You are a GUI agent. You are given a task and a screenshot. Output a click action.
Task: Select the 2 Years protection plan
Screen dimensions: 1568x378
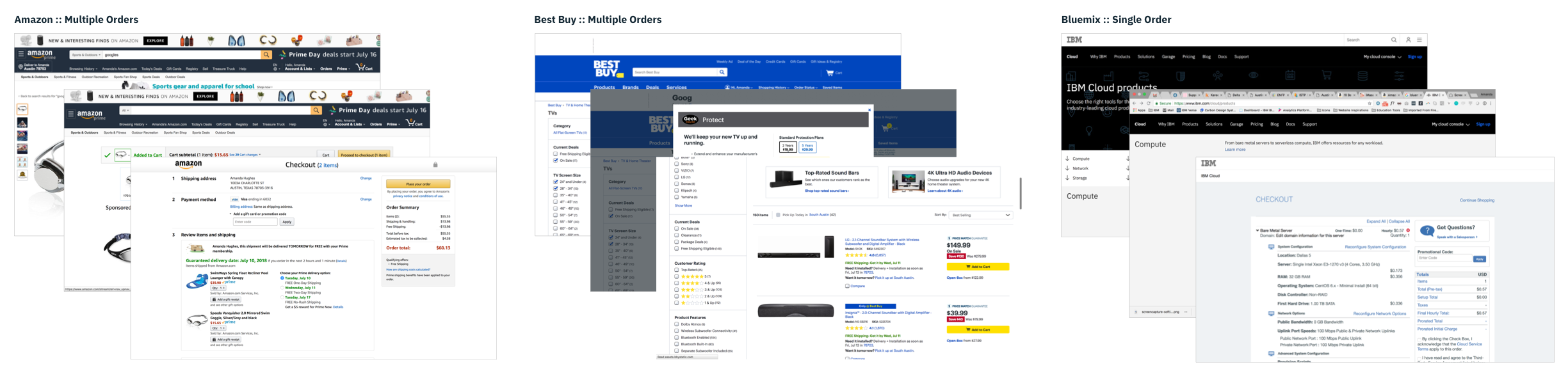pos(788,147)
